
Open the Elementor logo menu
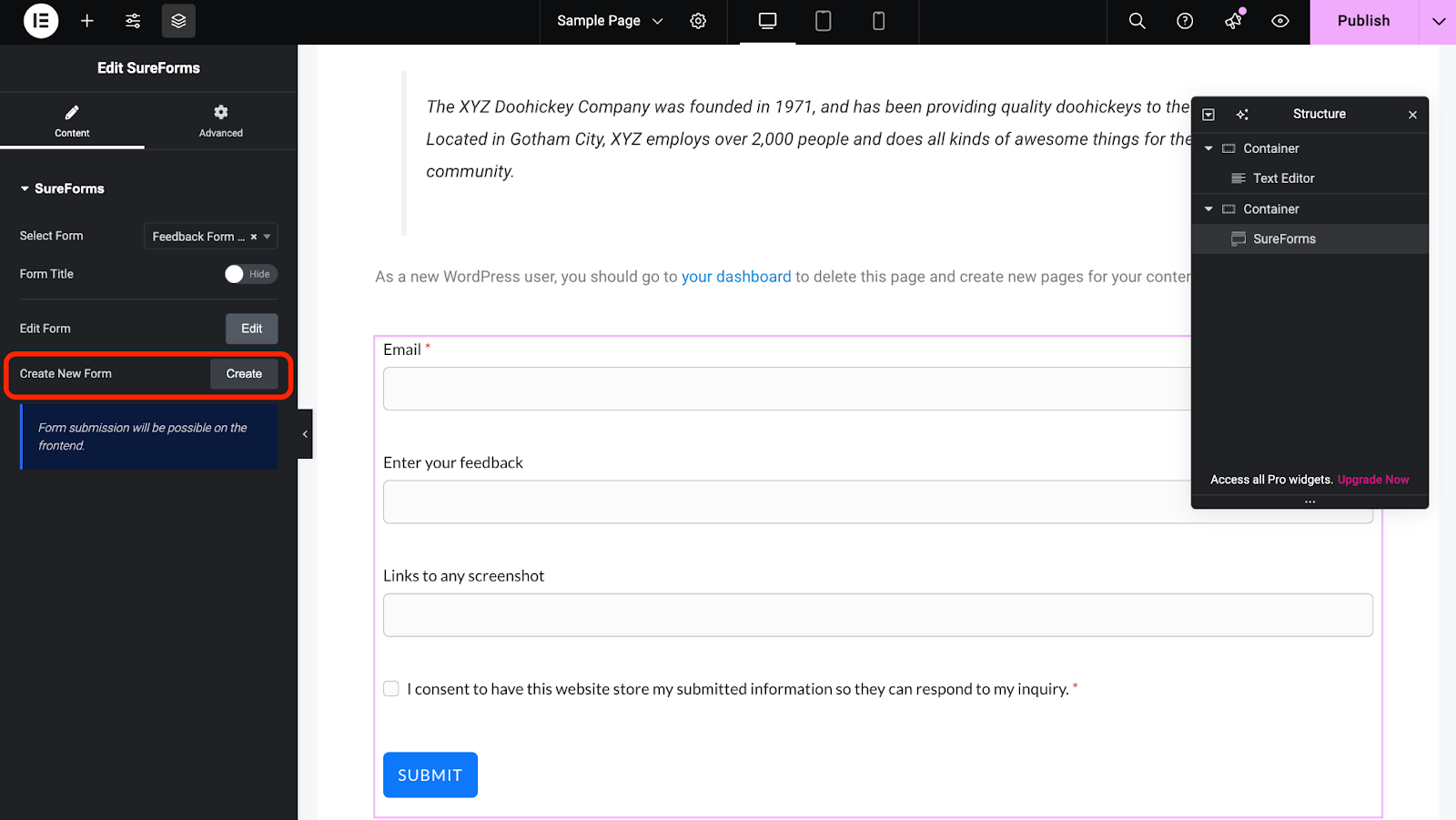tap(41, 21)
